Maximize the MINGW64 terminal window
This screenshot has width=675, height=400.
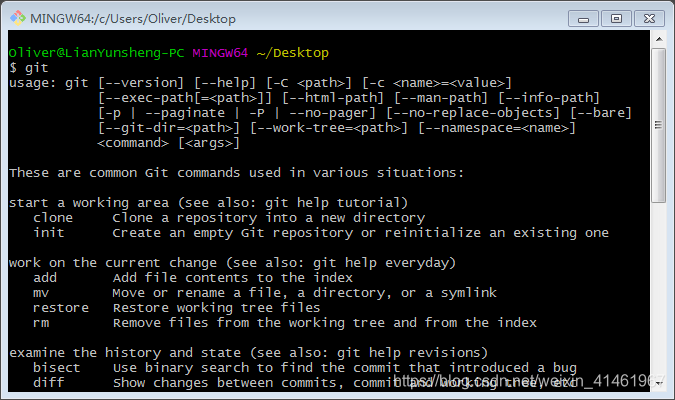(x=616, y=19)
